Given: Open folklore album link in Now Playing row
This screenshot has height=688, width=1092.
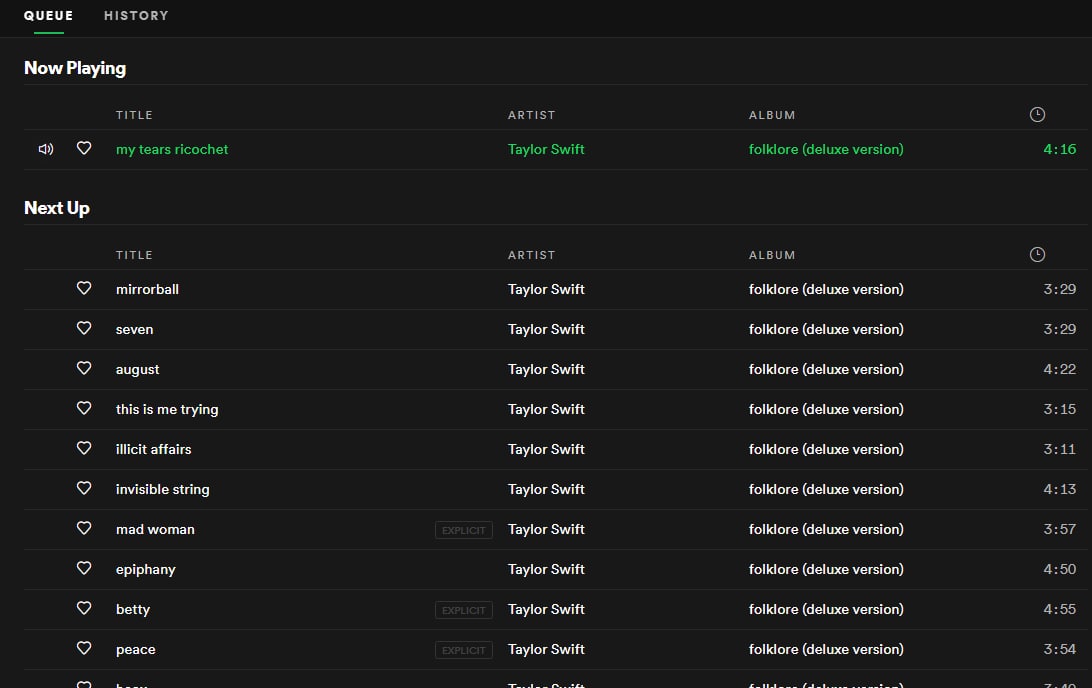Looking at the screenshot, I should [826, 149].
